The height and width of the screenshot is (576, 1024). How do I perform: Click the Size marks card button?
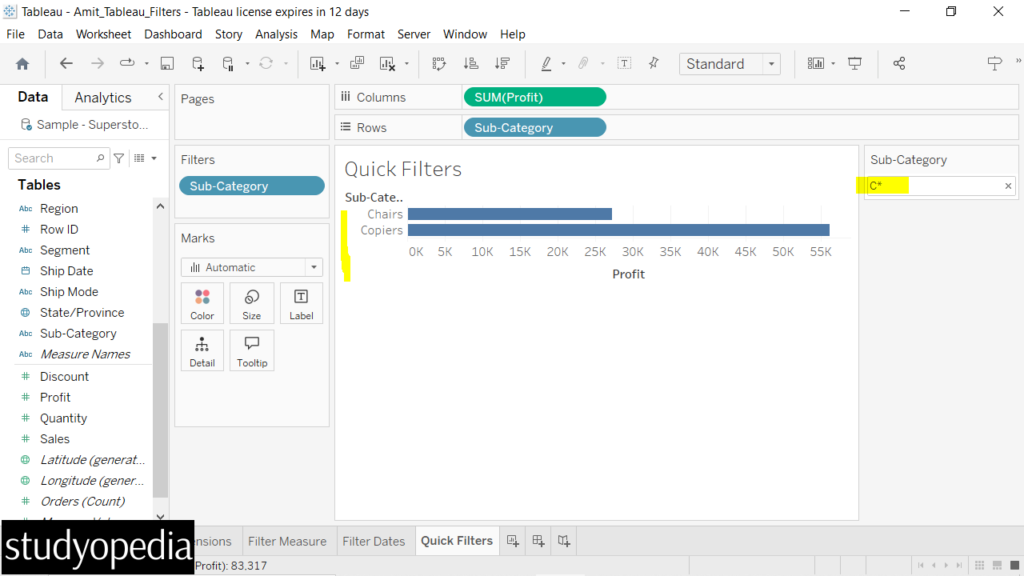251,304
